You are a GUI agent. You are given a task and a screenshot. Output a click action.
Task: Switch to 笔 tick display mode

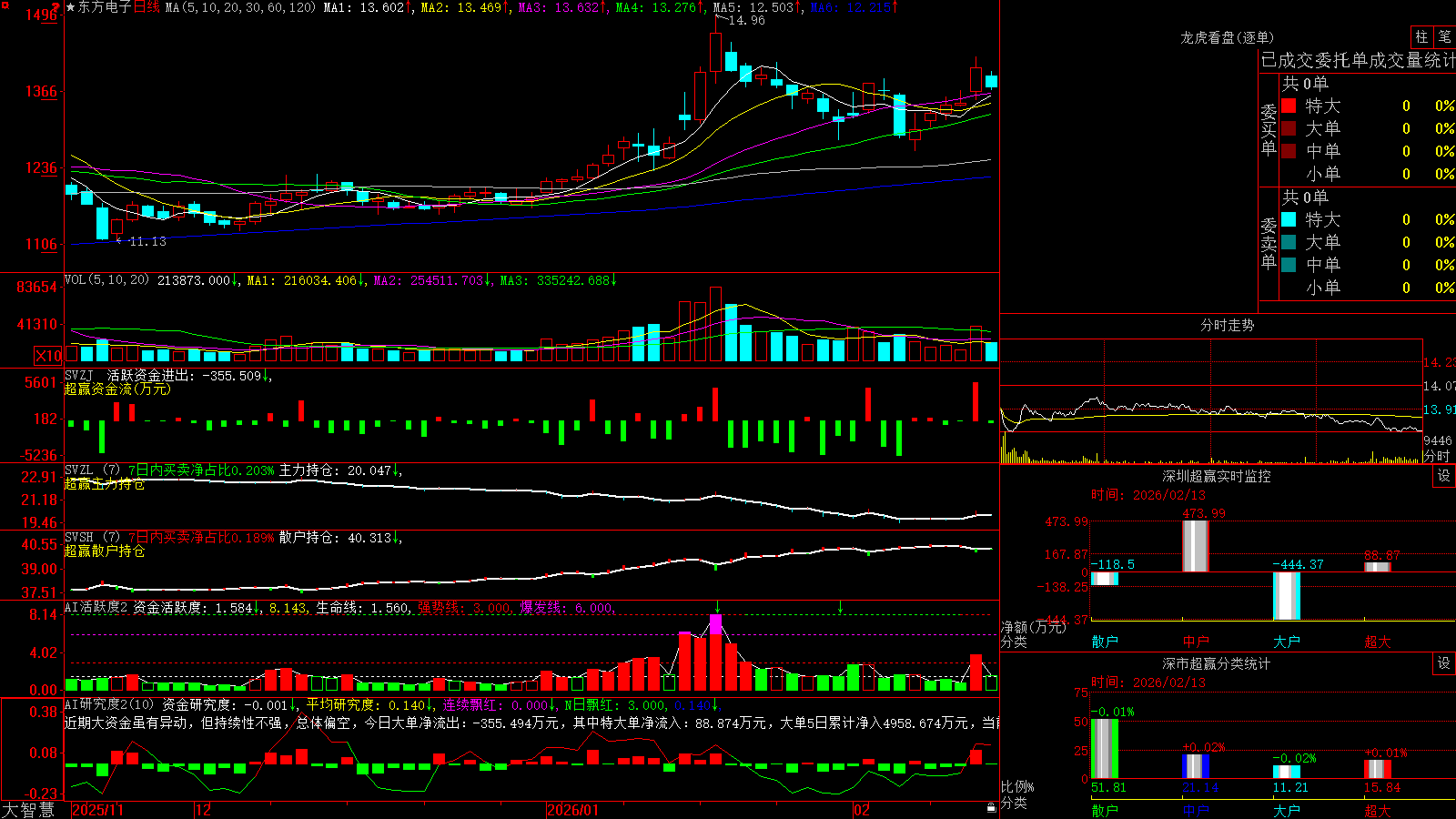1445,36
